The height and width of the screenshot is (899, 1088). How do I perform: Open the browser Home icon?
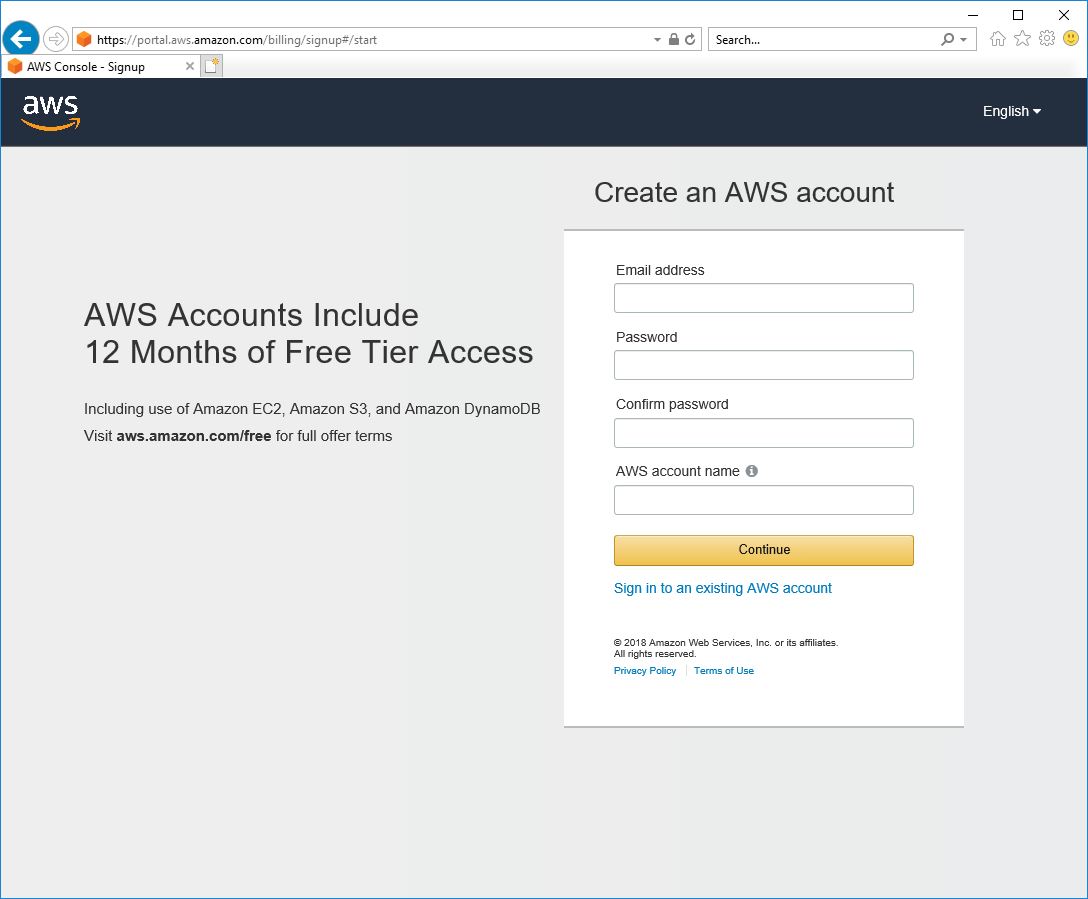[997, 39]
